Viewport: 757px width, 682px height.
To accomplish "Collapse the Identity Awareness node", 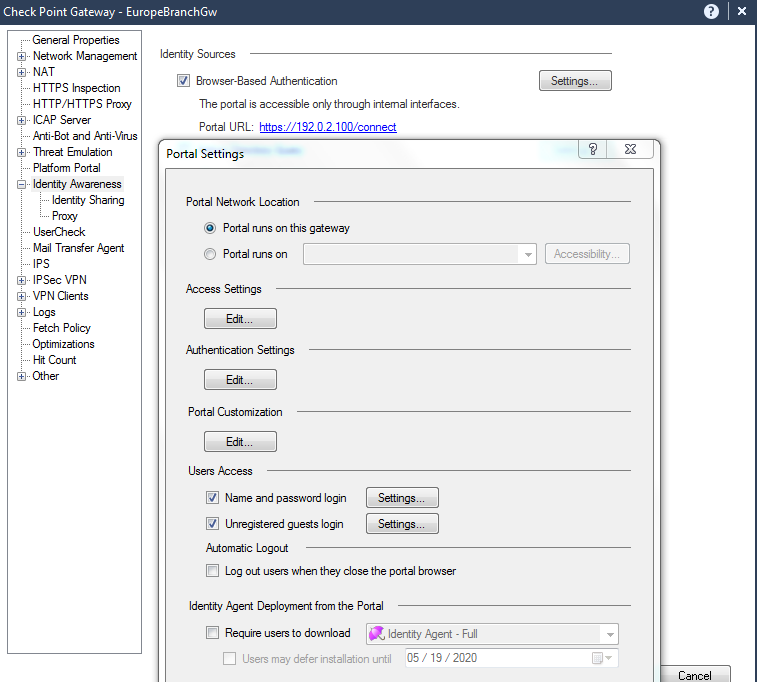I will [x=21, y=184].
